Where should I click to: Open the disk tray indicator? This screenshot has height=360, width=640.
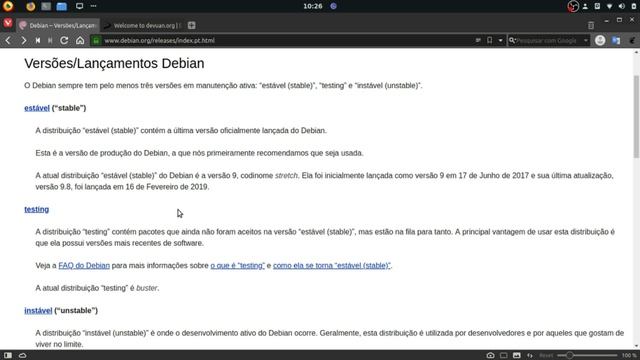coord(597,6)
